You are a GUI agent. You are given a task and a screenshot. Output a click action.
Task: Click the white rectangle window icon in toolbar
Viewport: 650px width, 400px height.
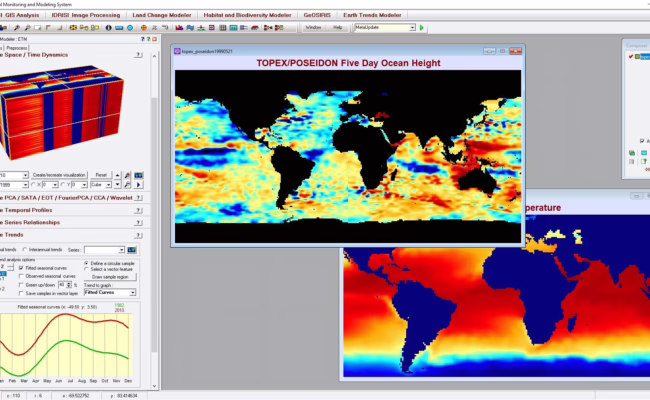[38, 28]
